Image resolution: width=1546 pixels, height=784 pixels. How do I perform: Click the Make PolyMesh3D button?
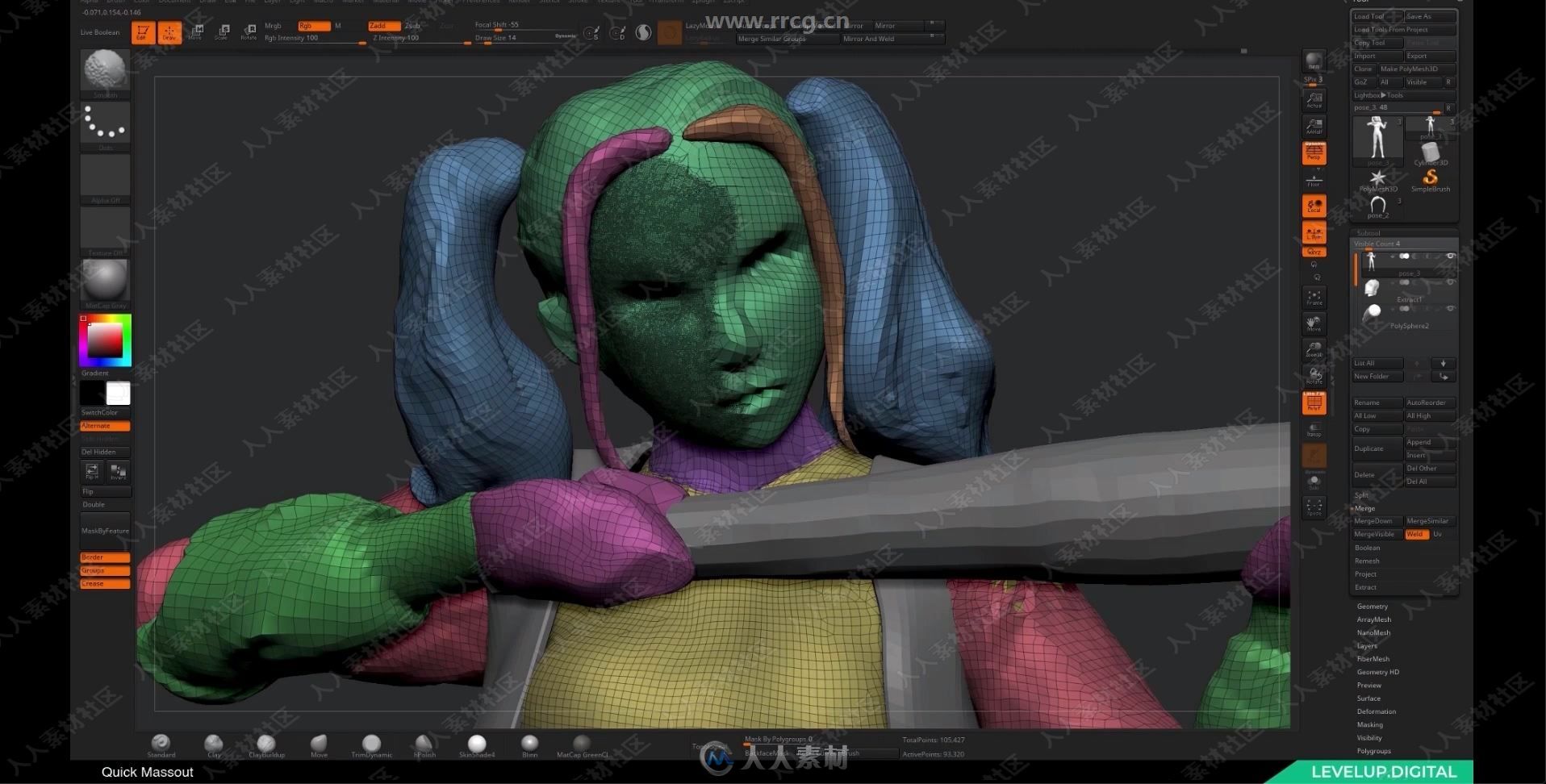(1417, 69)
